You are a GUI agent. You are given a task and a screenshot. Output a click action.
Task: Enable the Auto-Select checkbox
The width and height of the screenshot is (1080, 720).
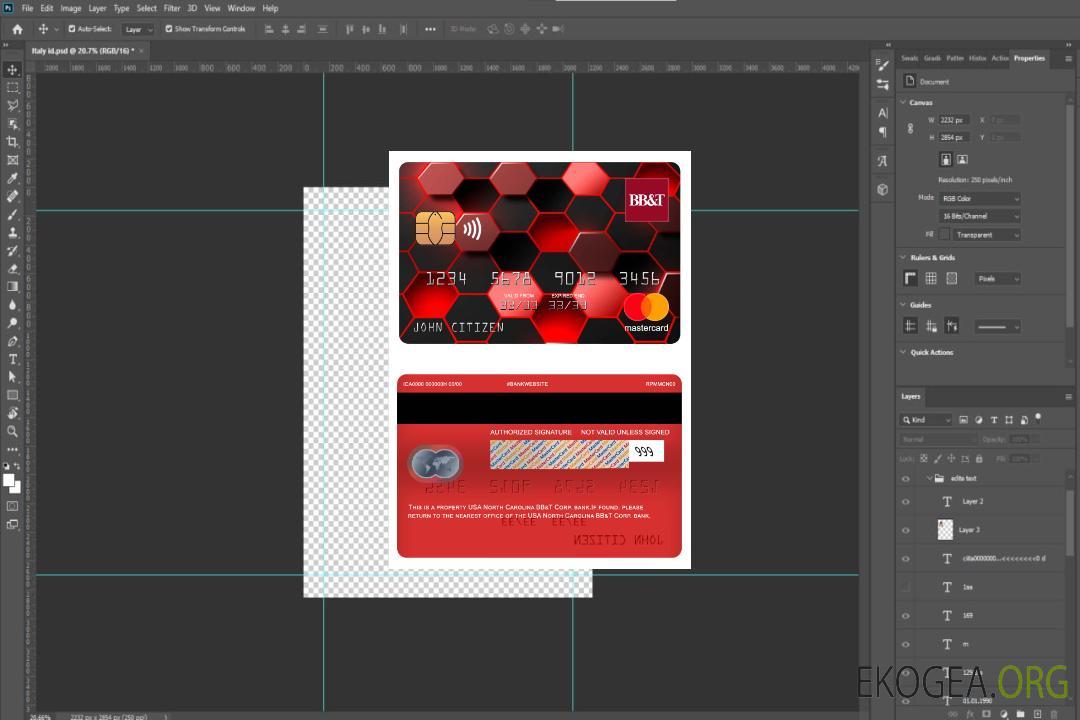[72, 29]
